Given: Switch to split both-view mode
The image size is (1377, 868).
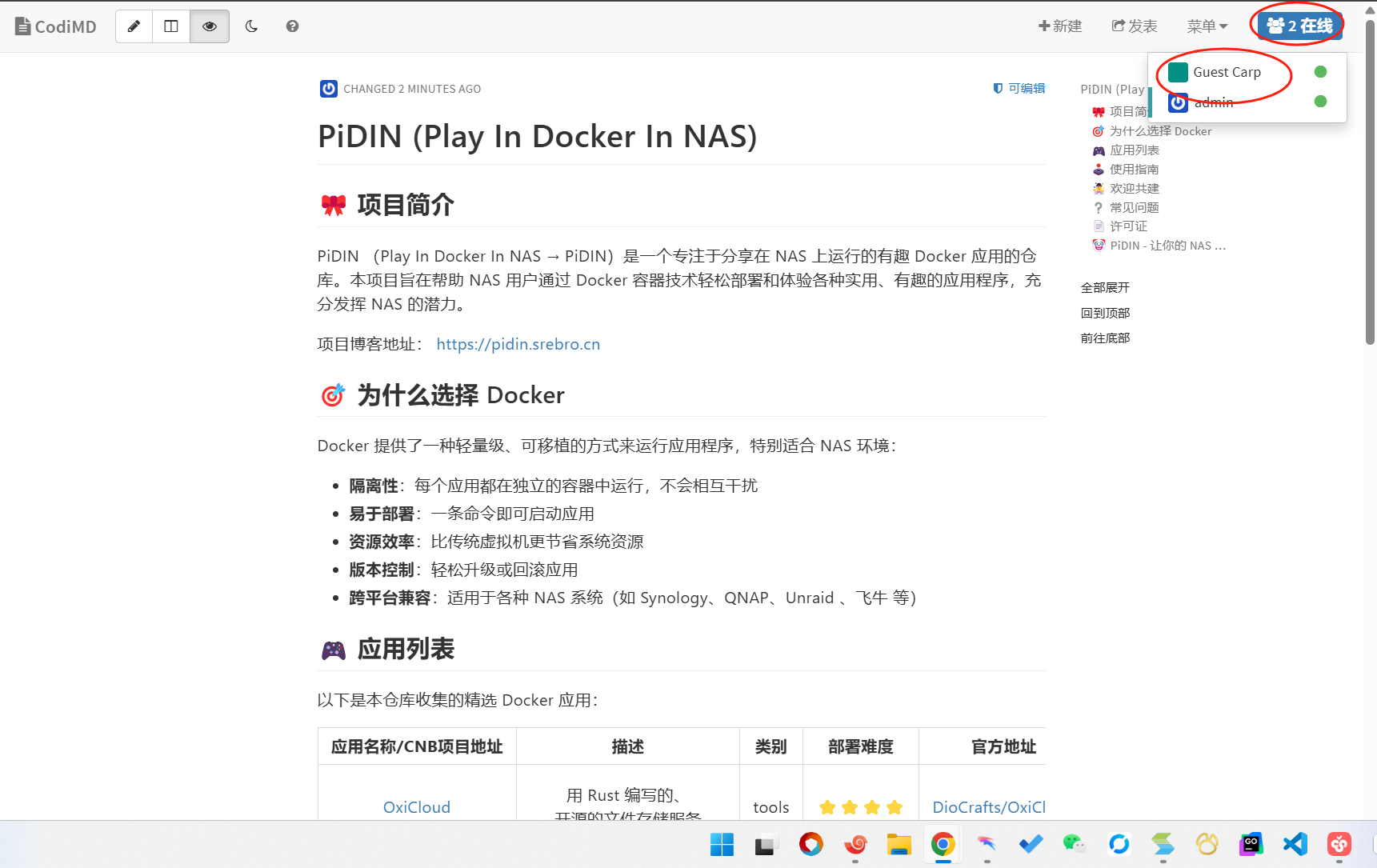Looking at the screenshot, I should point(171,26).
